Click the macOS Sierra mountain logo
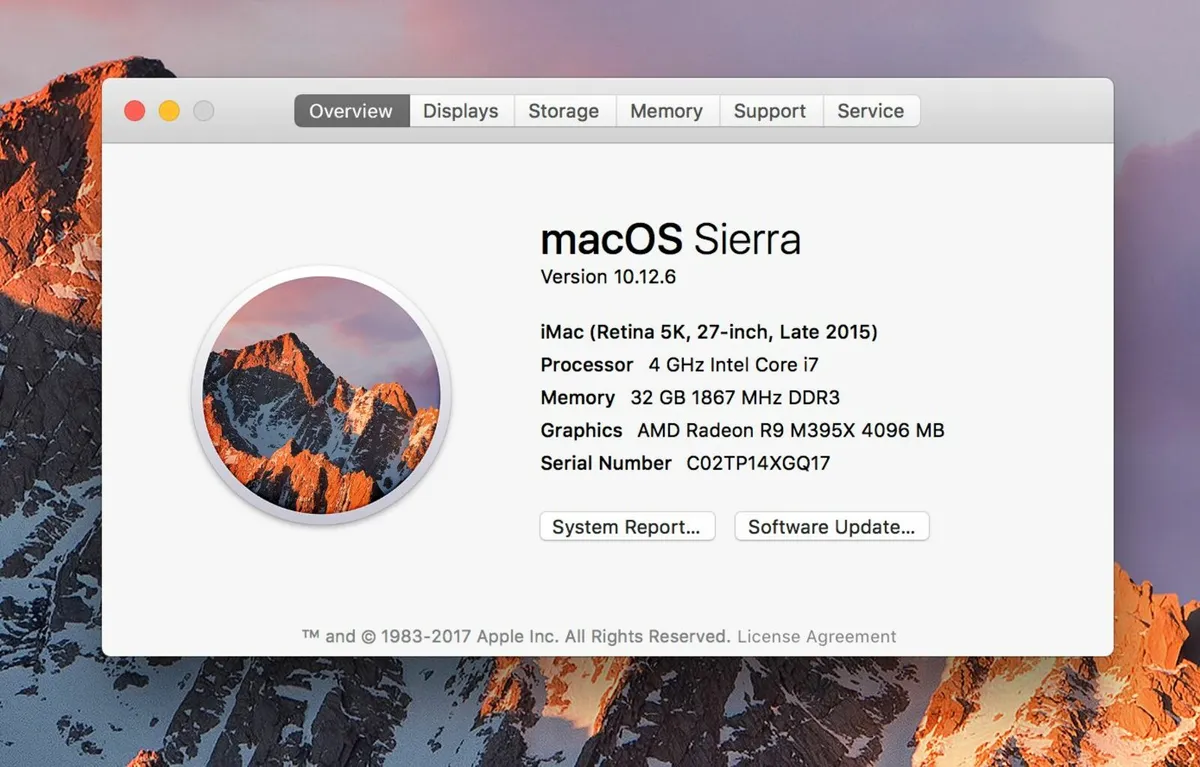Viewport: 1200px width, 767px height. pos(321,395)
